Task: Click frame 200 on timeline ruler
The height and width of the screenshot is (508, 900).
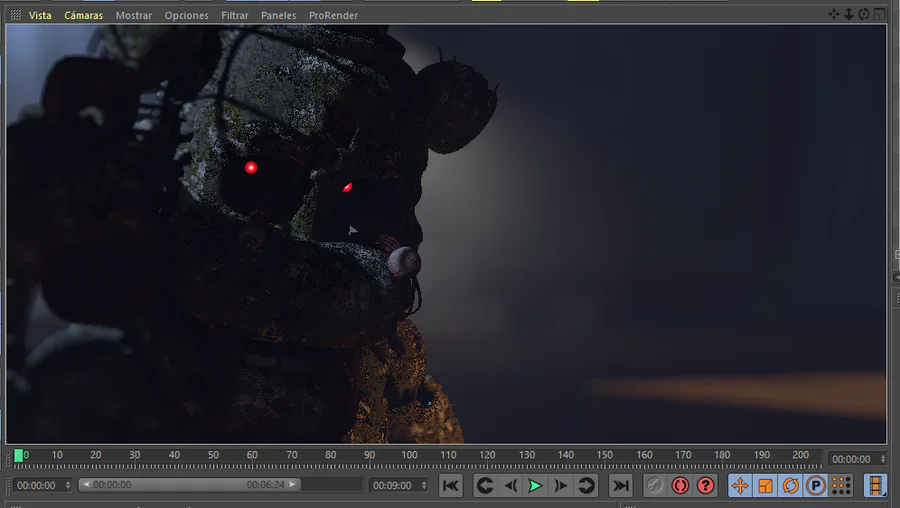Action: (x=800, y=455)
